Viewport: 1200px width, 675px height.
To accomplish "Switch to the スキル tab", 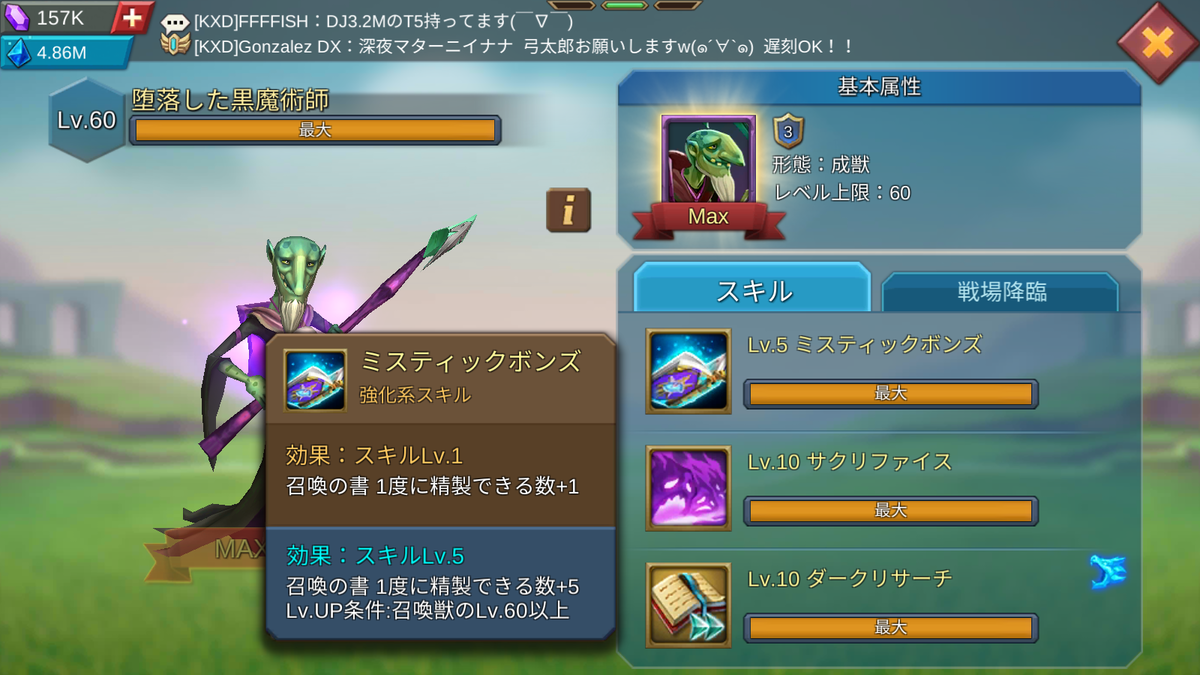I will coord(753,291).
